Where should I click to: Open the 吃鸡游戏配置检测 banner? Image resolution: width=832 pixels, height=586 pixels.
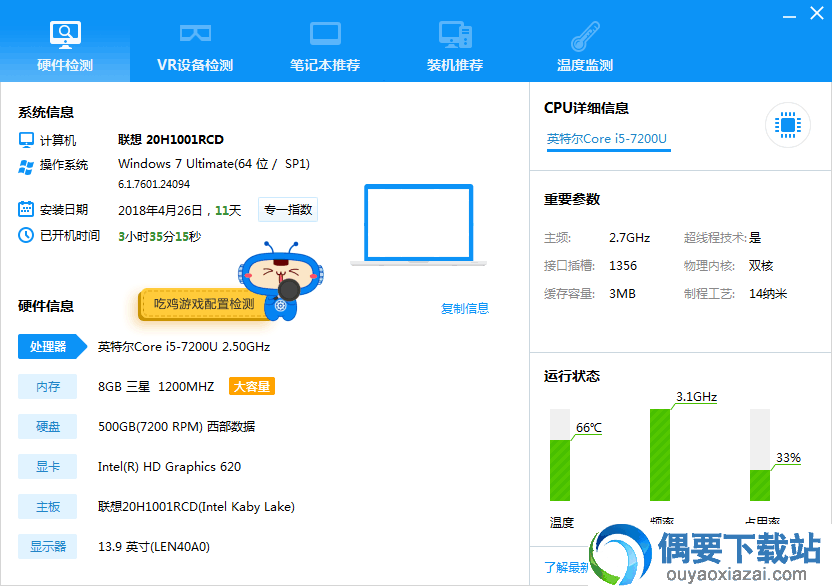204,304
